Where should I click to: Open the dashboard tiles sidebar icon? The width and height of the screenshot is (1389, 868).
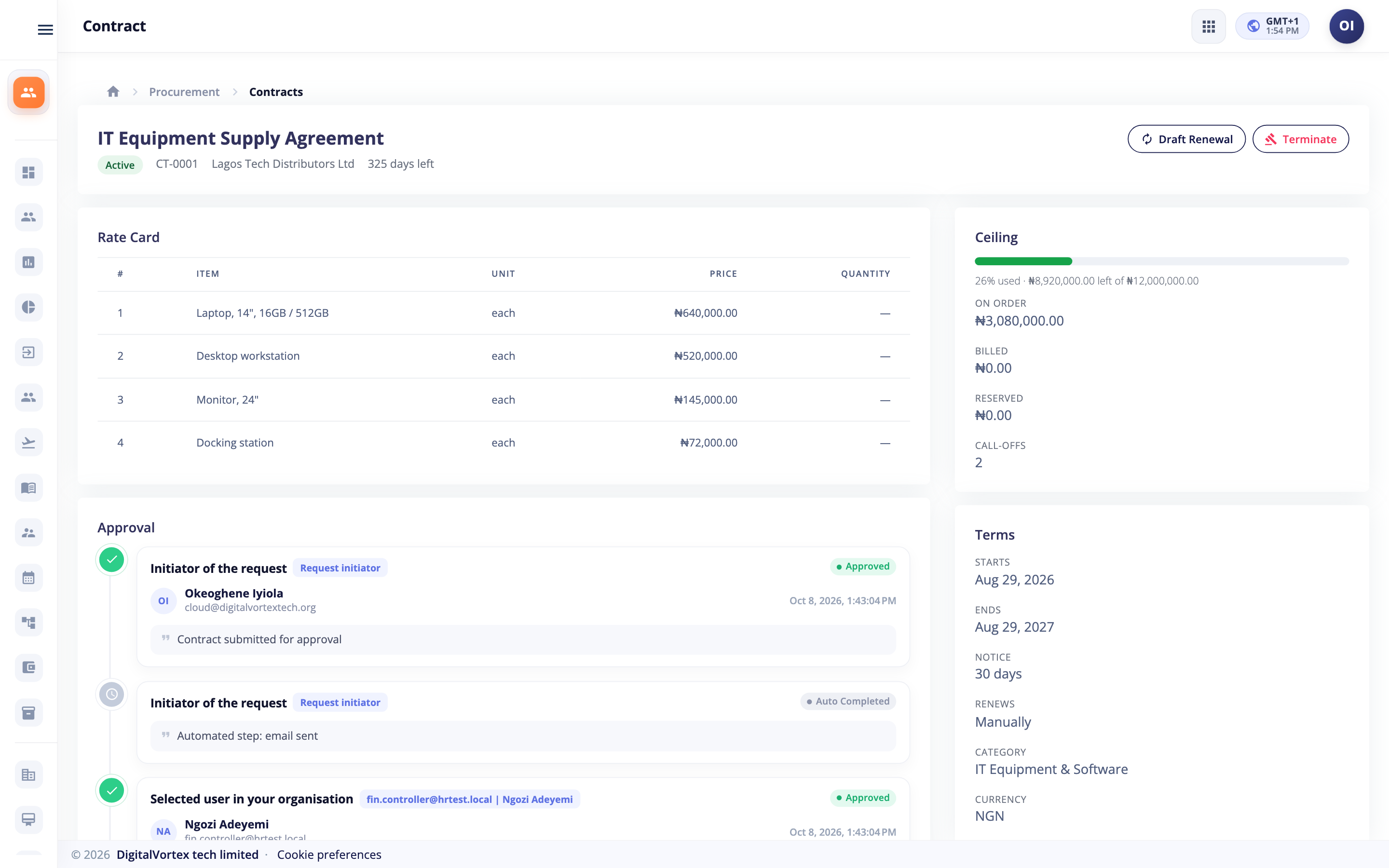pyautogui.click(x=29, y=172)
